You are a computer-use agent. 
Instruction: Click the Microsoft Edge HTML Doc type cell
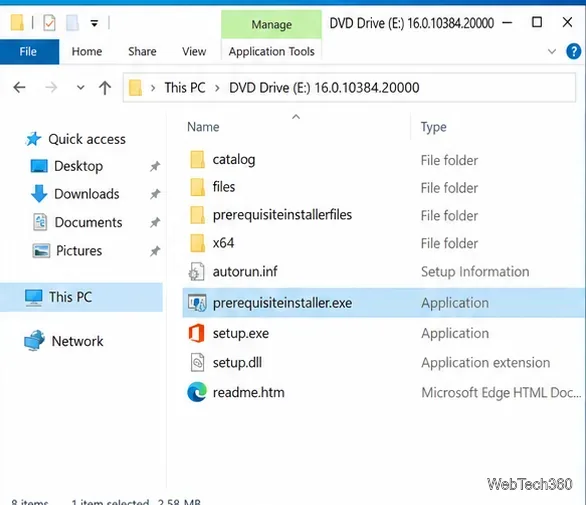[501, 393]
